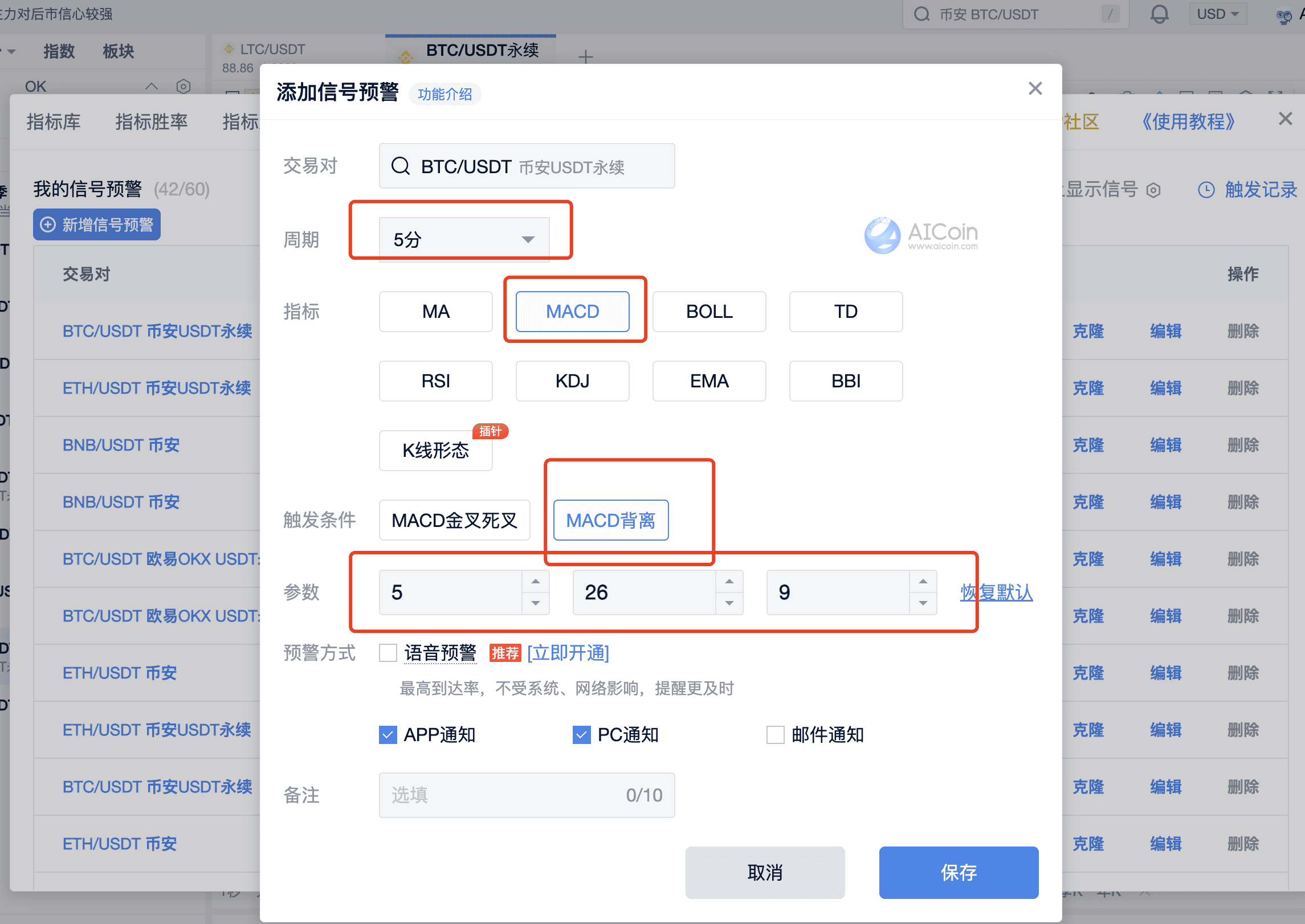Open the 《使用教程》 tutorial link

(x=1189, y=122)
